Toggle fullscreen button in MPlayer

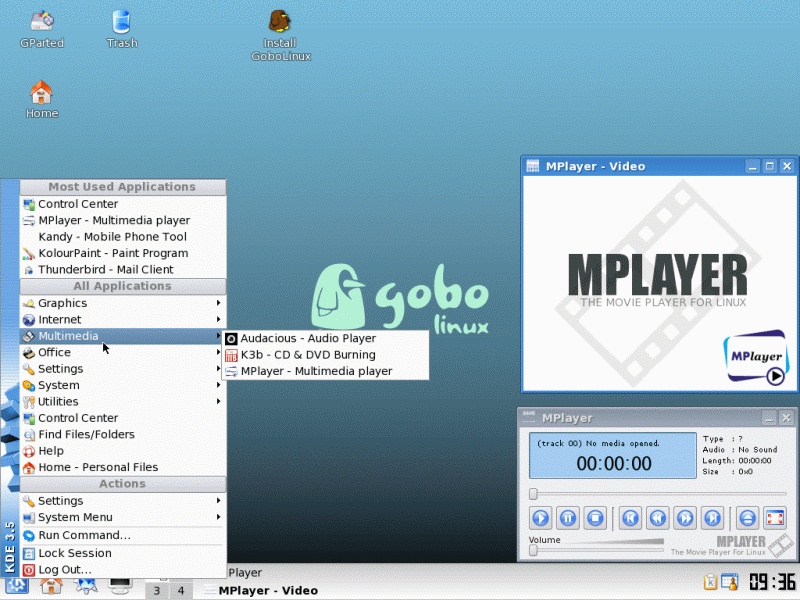[x=775, y=518]
